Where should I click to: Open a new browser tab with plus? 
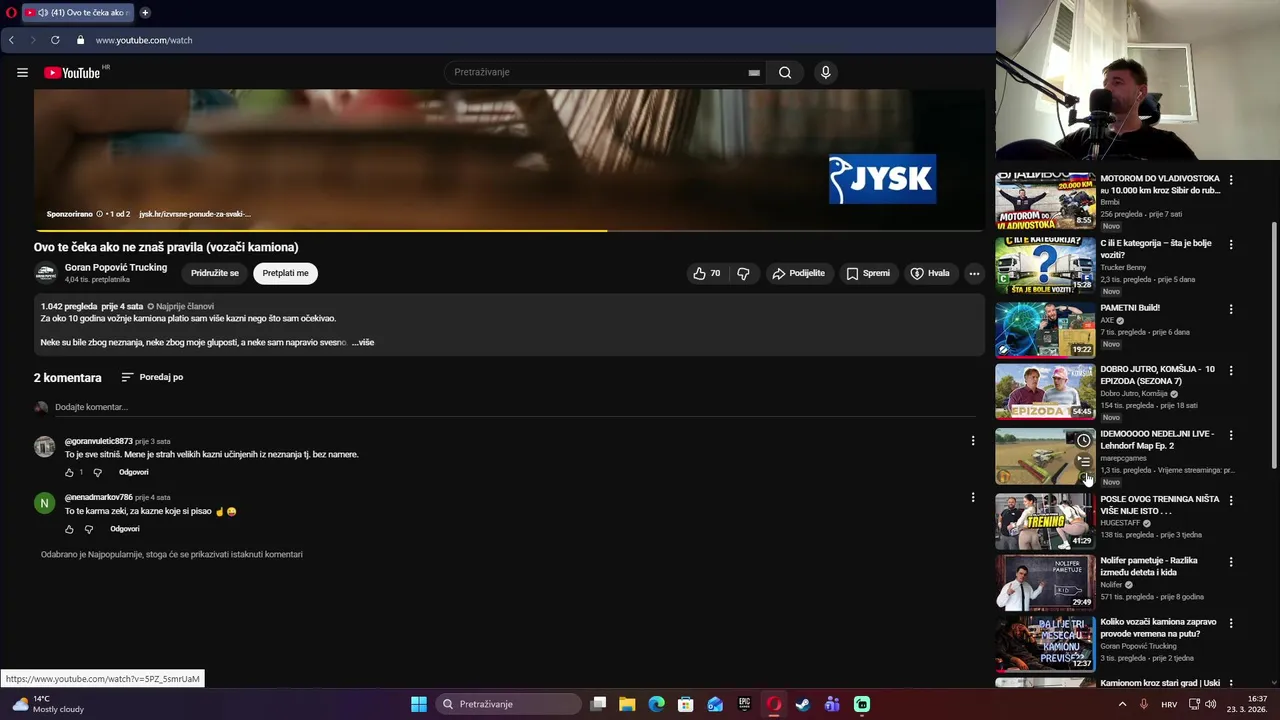tap(145, 12)
